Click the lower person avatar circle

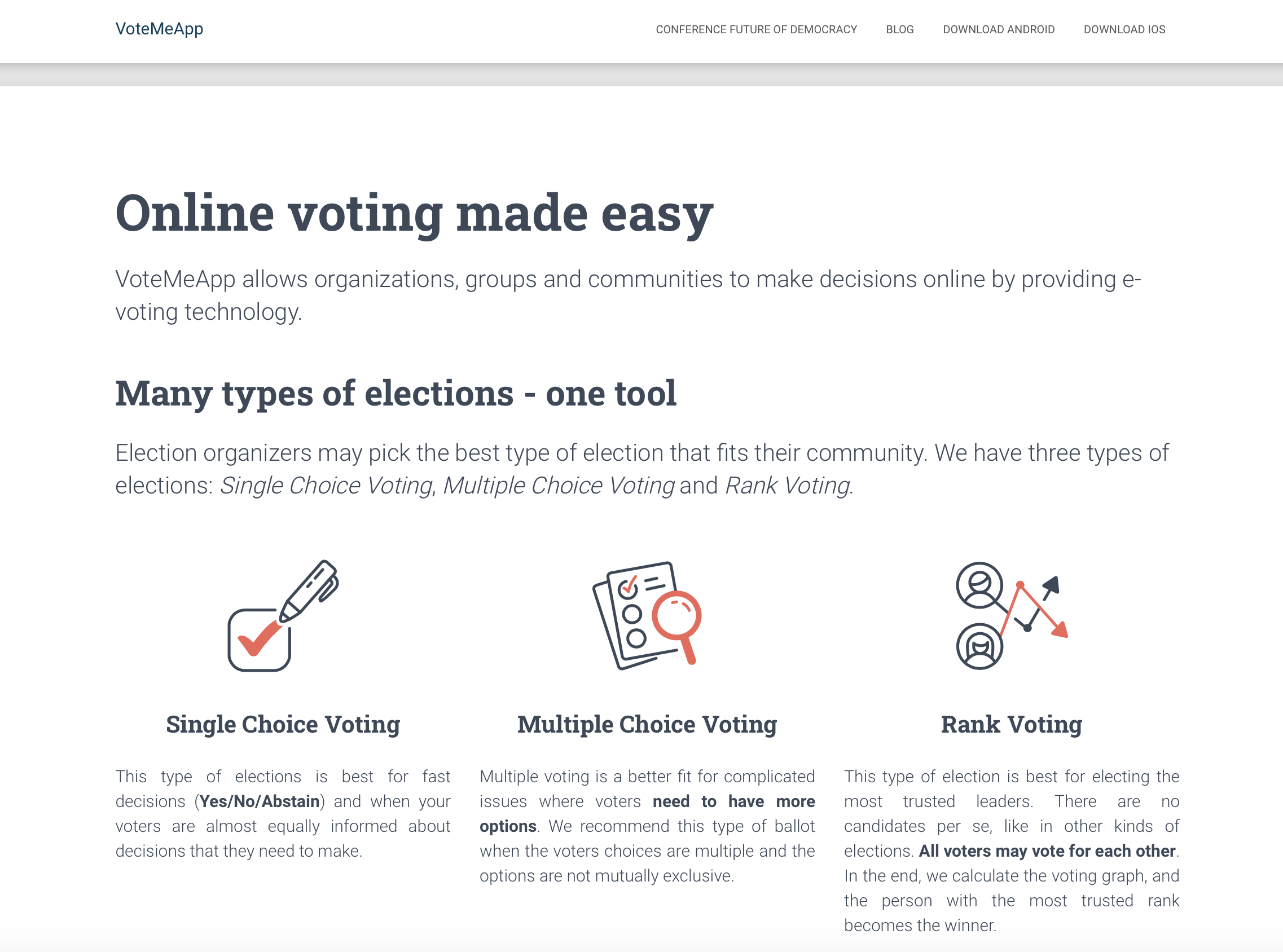(x=979, y=646)
